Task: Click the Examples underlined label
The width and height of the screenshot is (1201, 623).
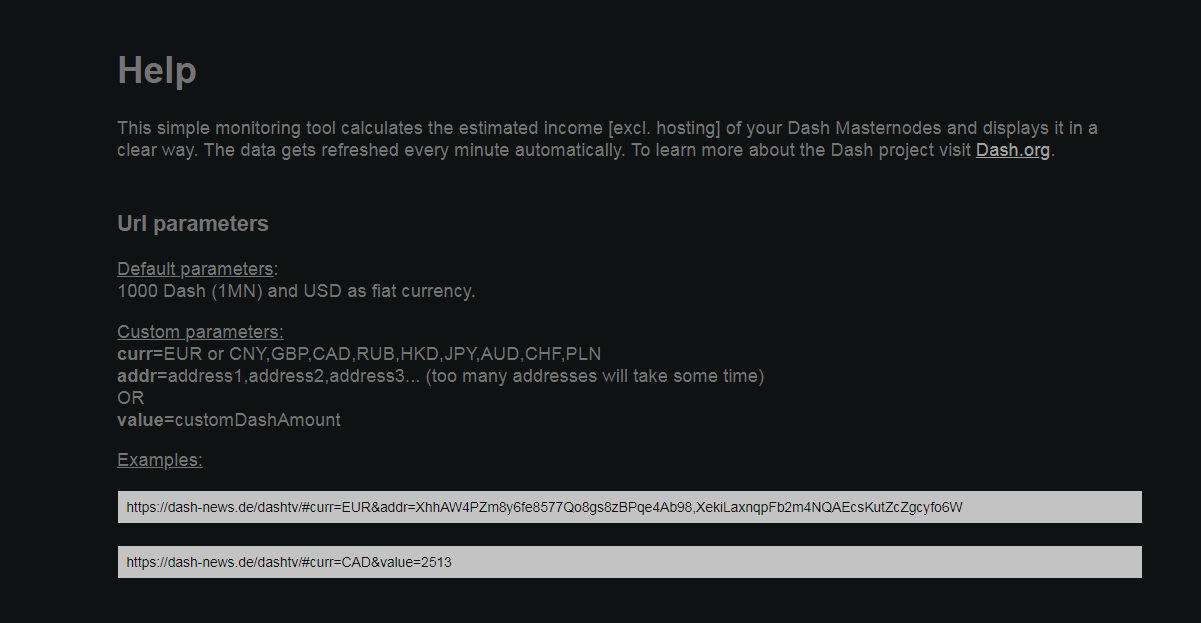Action: click(x=160, y=460)
